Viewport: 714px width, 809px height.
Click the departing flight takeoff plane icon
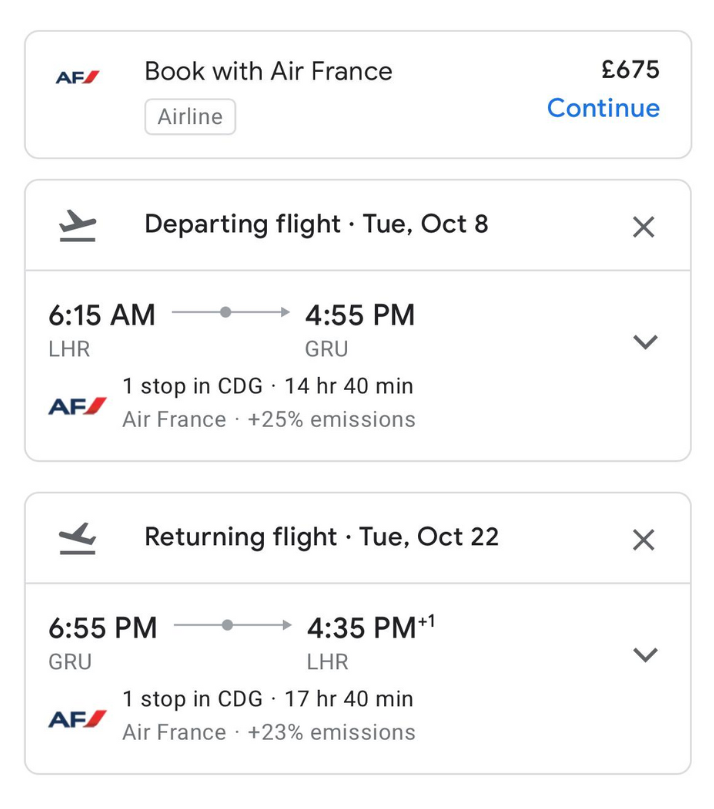(x=77, y=226)
